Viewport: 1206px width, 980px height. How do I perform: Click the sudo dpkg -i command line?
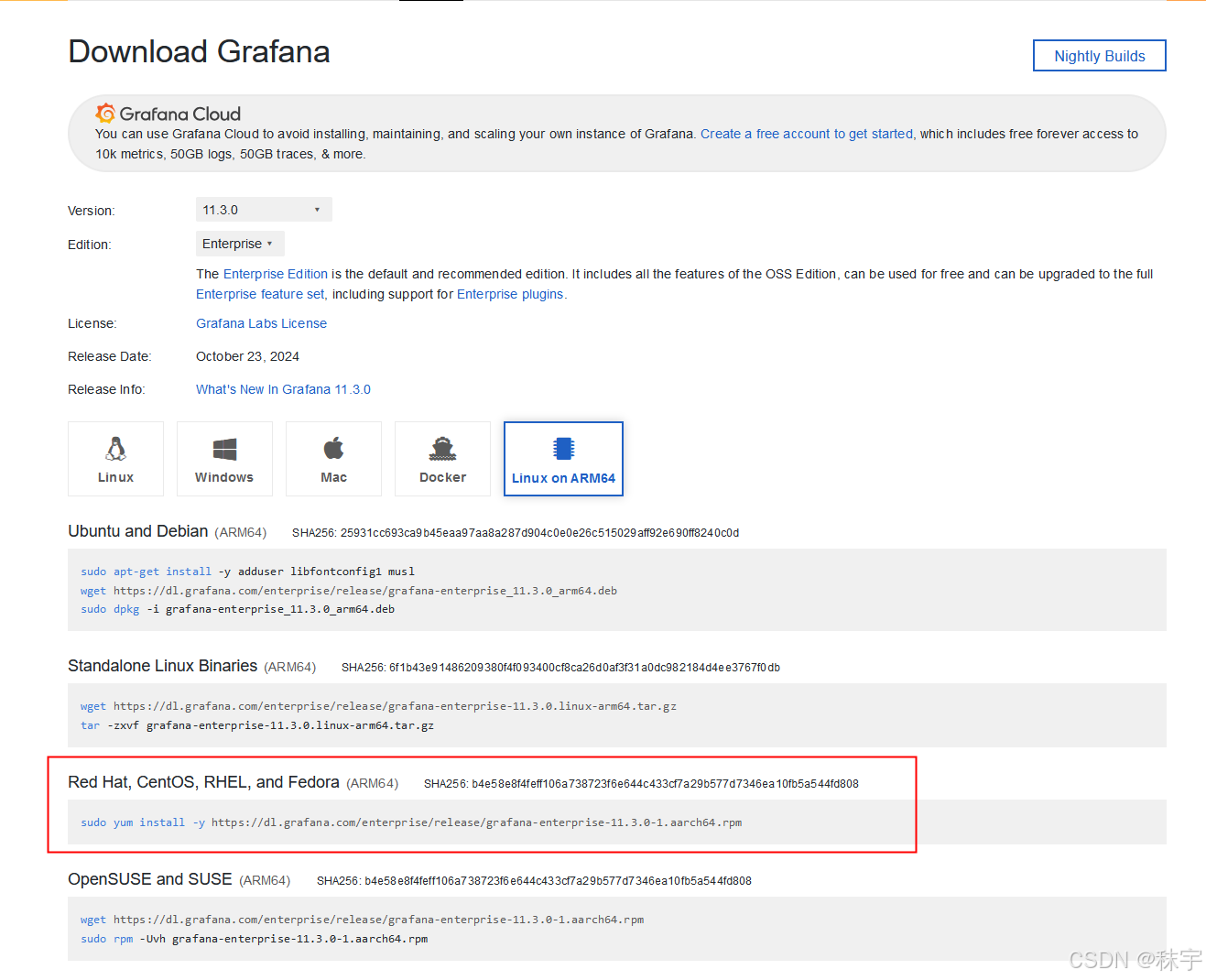pos(237,609)
